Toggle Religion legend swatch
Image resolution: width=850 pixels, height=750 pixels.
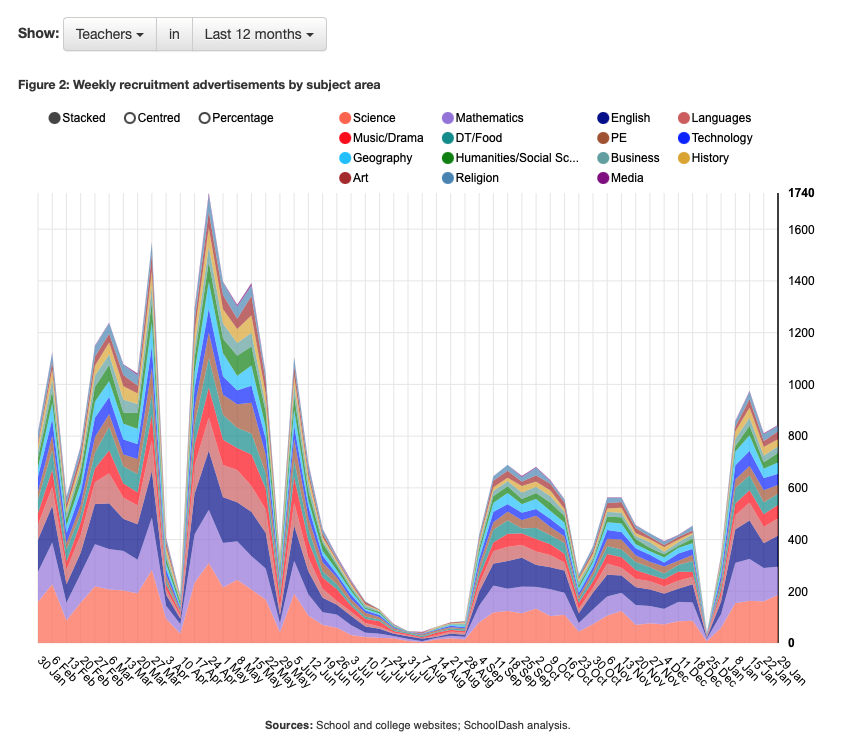[448, 178]
